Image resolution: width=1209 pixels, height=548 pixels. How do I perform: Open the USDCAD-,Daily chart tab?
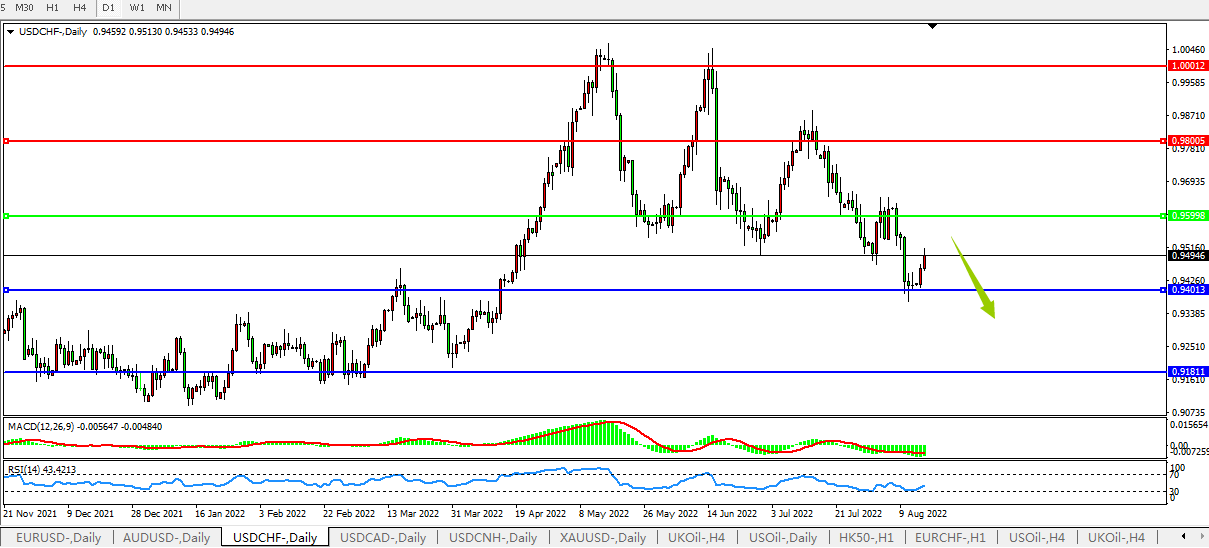(x=381, y=538)
